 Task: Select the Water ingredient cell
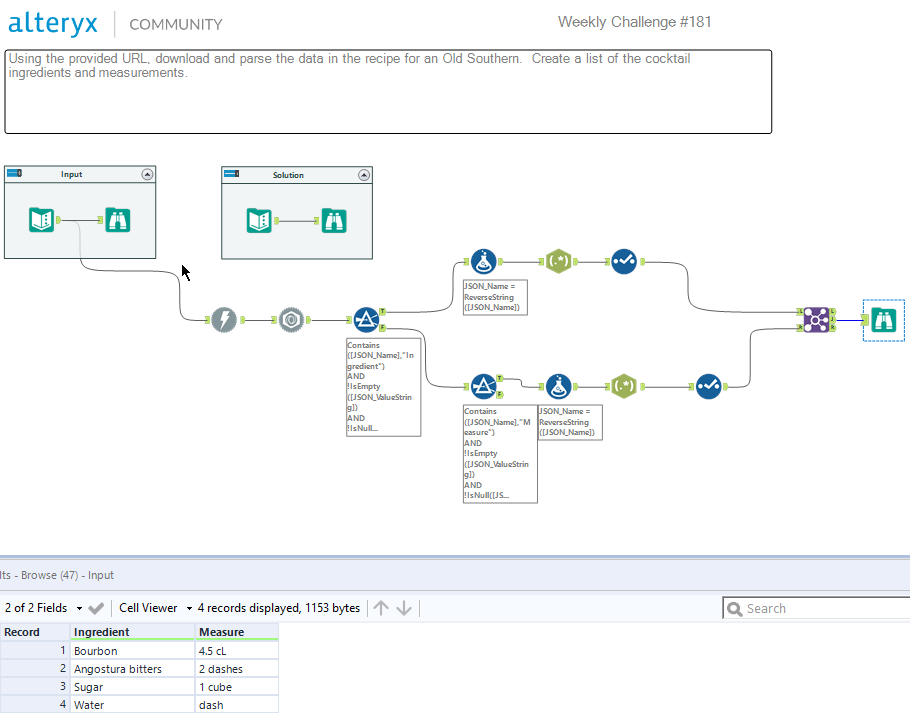(x=132, y=705)
